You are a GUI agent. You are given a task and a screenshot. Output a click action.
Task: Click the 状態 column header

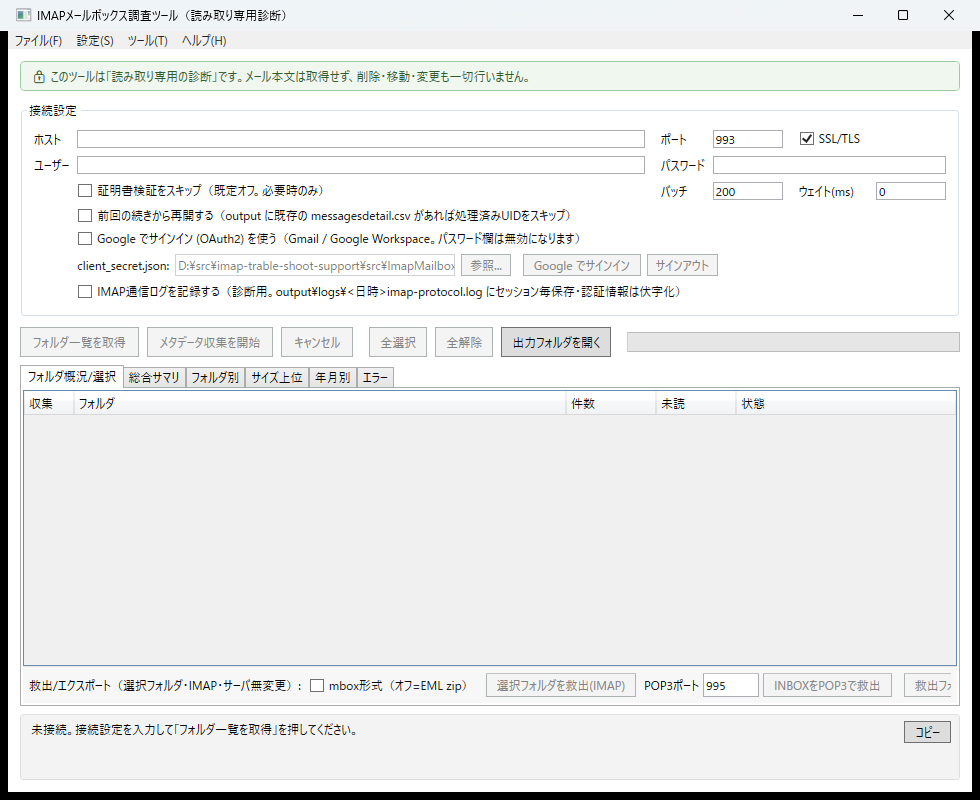846,404
